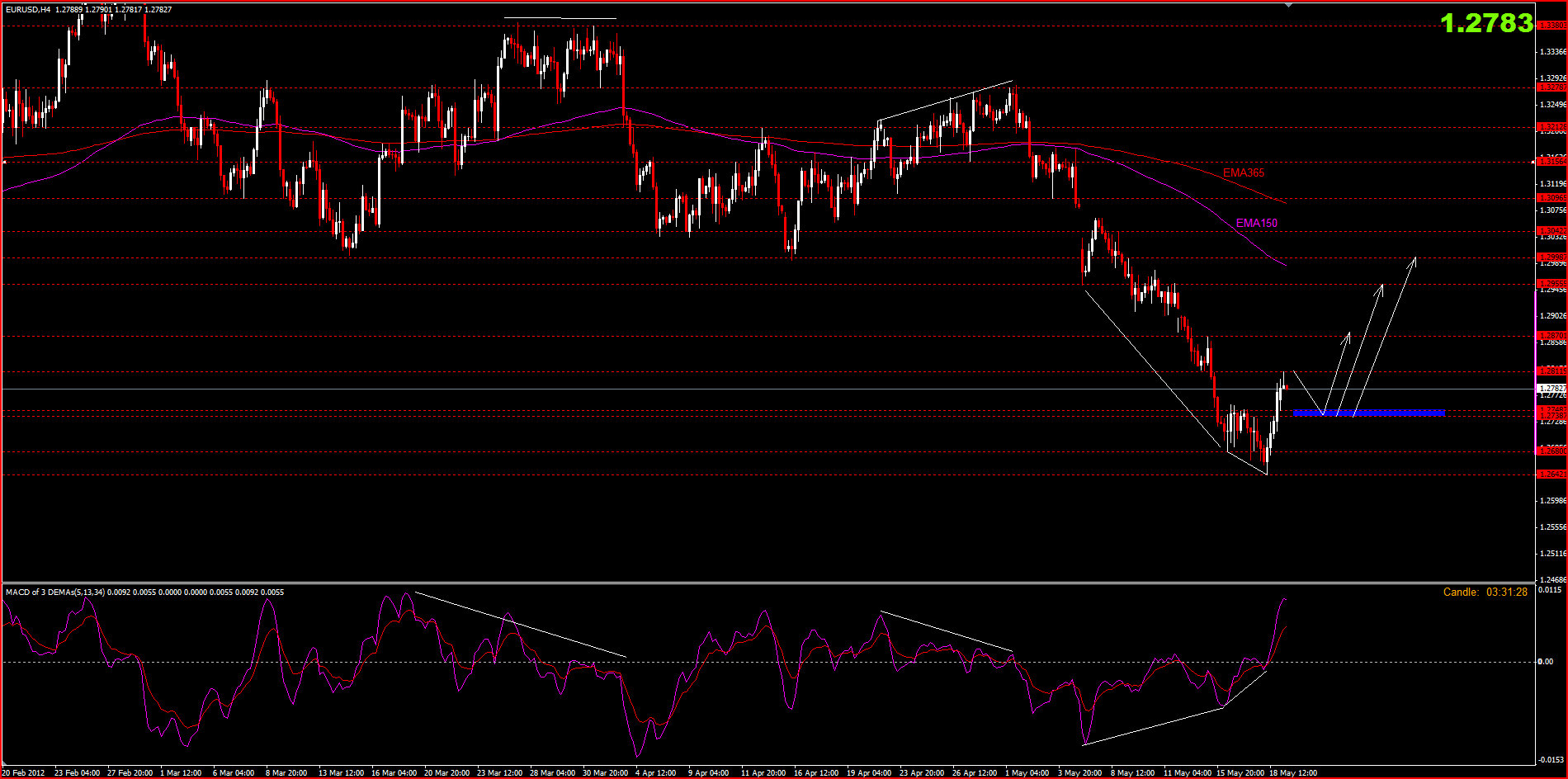Screen dimensions: 1568x779
Task: Click the chart shift triangle marker at top
Action: [x=1289, y=6]
